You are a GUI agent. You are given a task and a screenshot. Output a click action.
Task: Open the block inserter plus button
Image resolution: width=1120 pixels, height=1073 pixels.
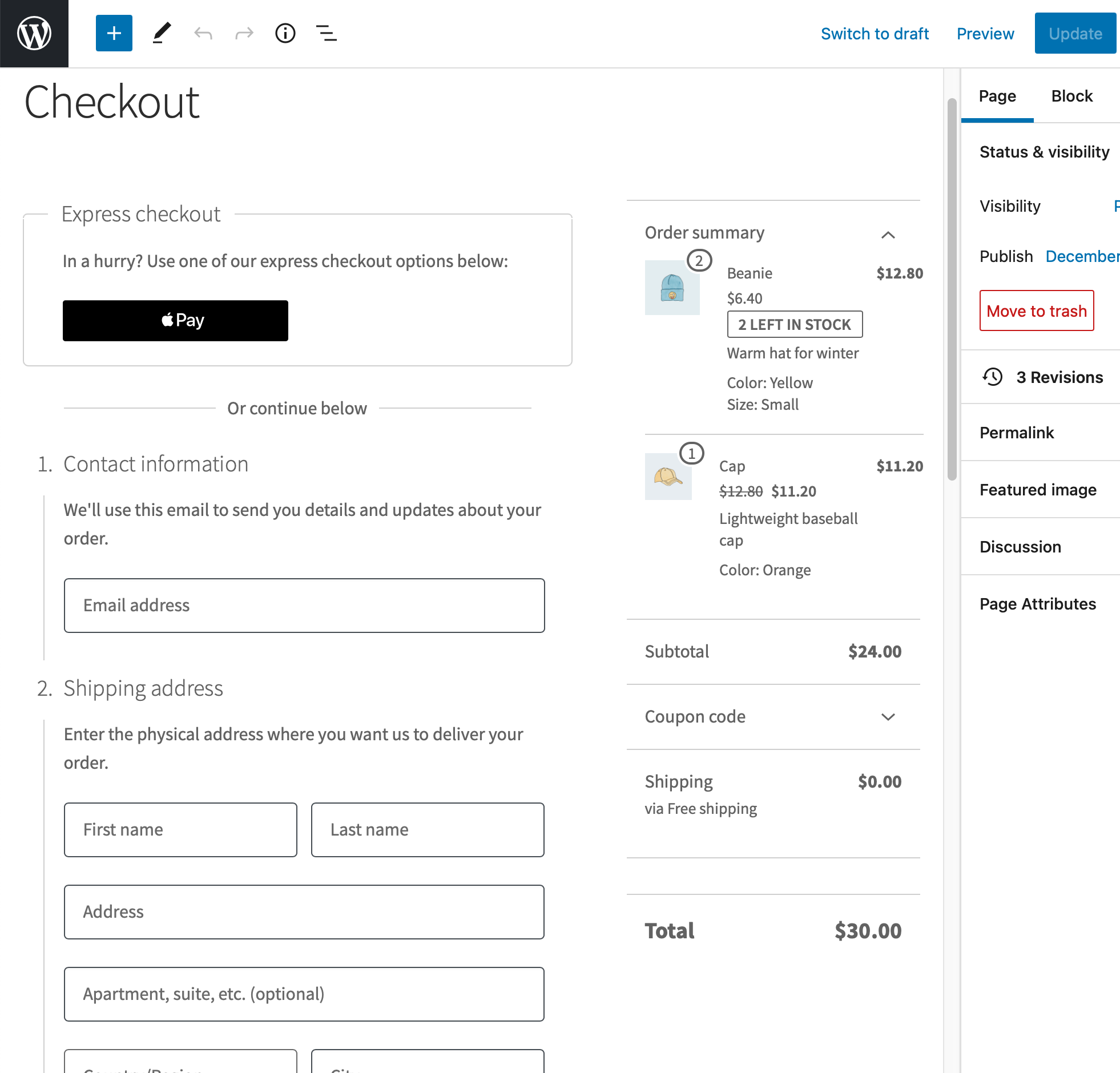coord(114,33)
